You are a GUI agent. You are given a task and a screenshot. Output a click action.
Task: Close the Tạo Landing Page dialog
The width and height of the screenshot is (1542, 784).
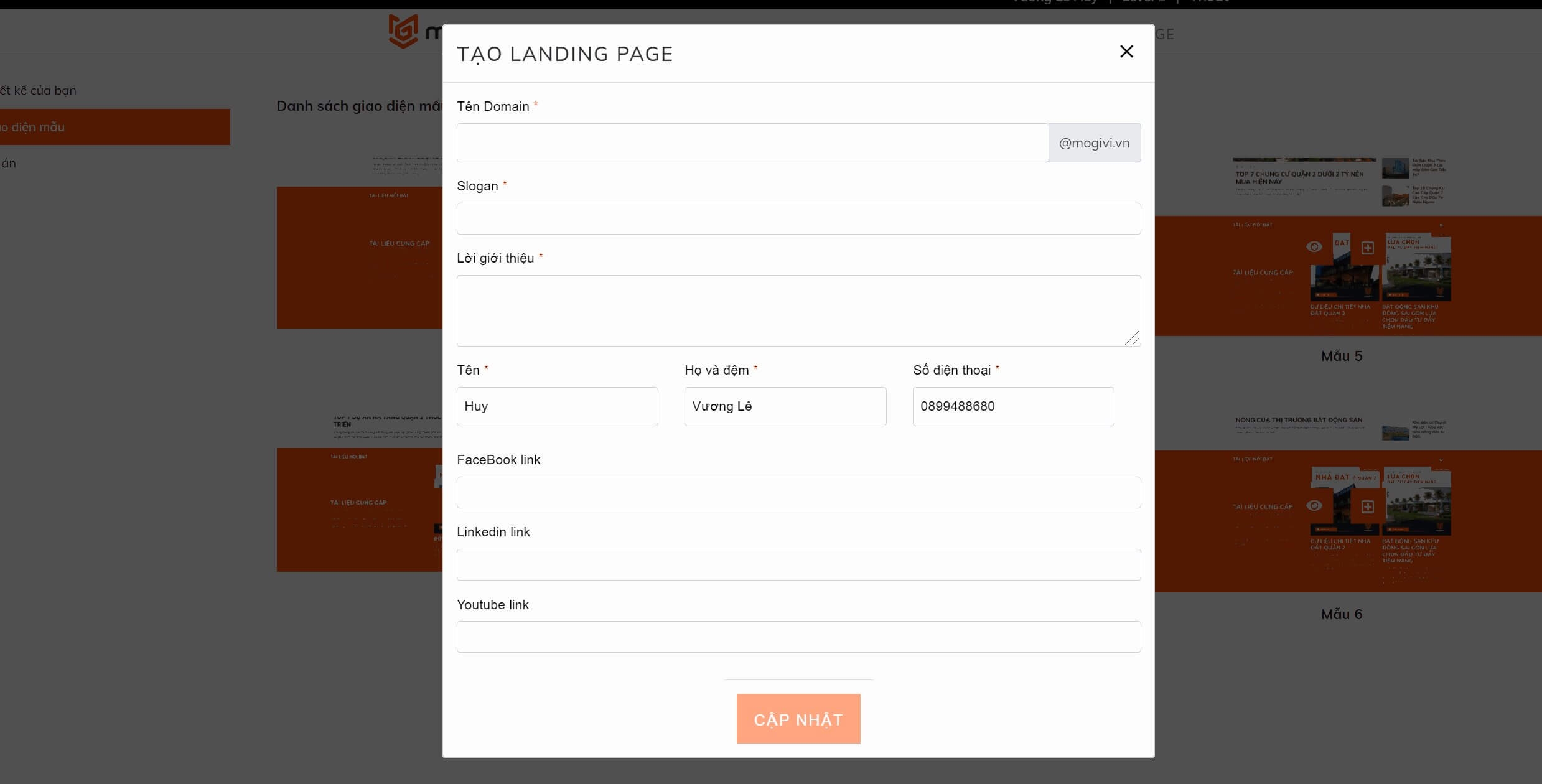[x=1126, y=52]
